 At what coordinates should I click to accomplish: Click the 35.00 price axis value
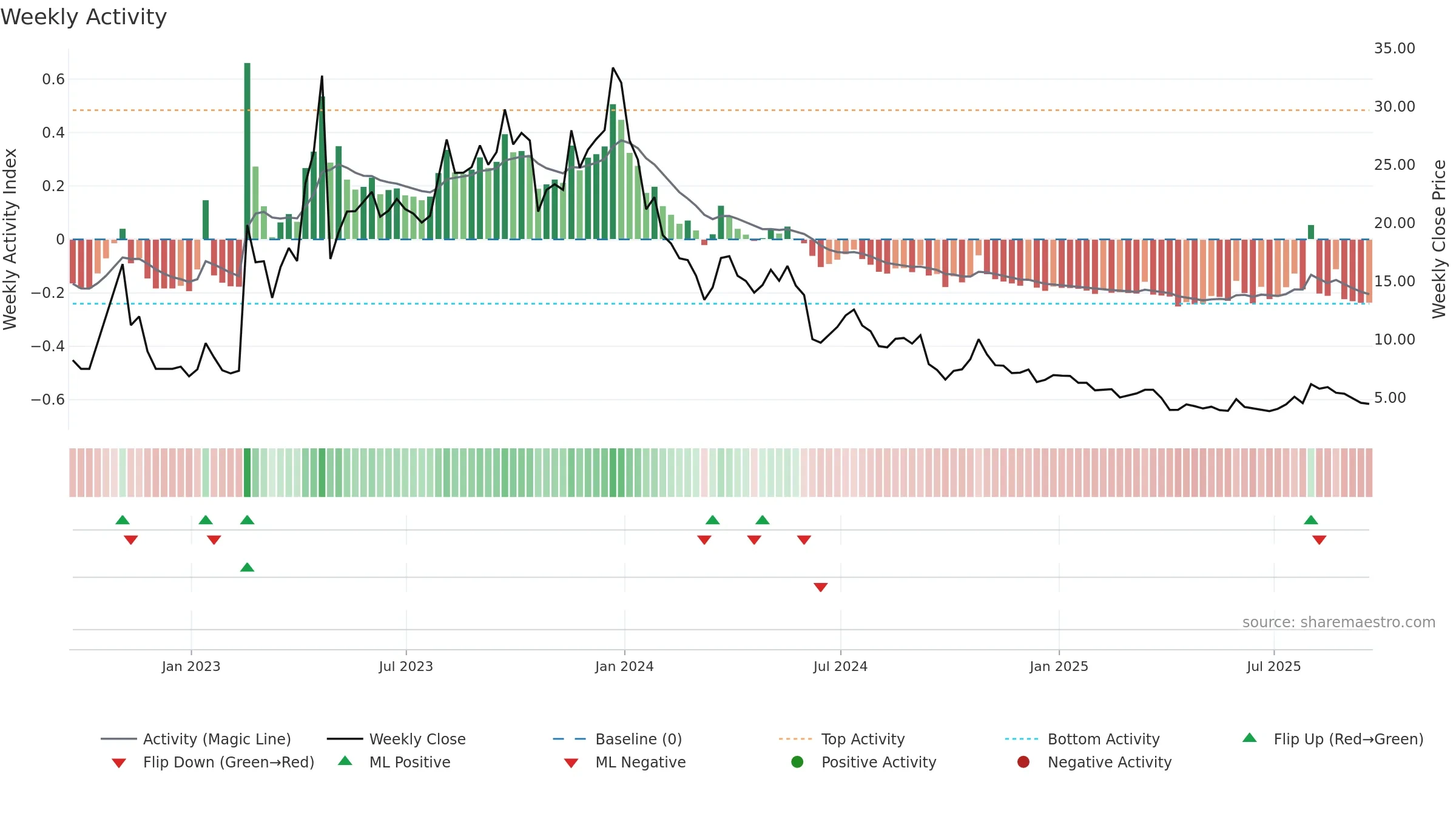click(x=1395, y=49)
